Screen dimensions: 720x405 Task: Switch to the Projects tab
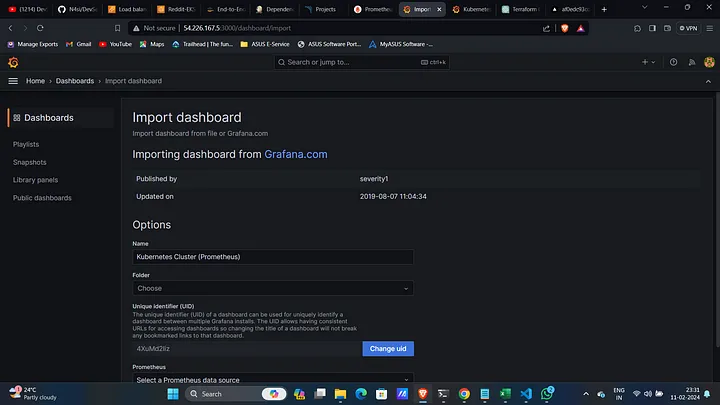pyautogui.click(x=321, y=9)
